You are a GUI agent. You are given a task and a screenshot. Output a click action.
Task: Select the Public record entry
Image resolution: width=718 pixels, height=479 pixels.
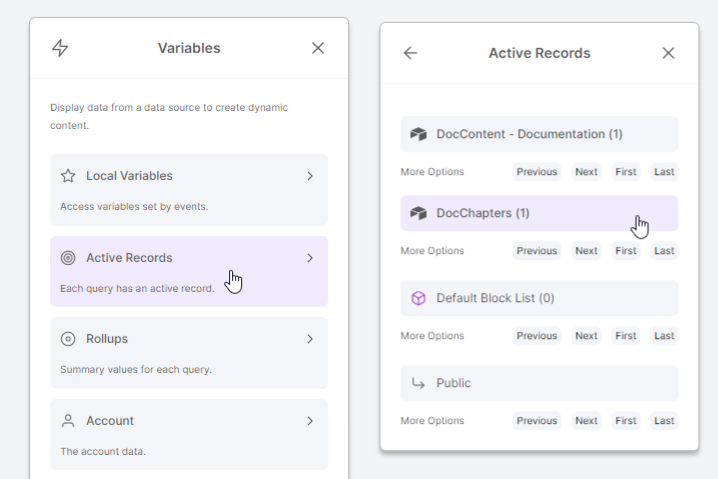coord(539,383)
